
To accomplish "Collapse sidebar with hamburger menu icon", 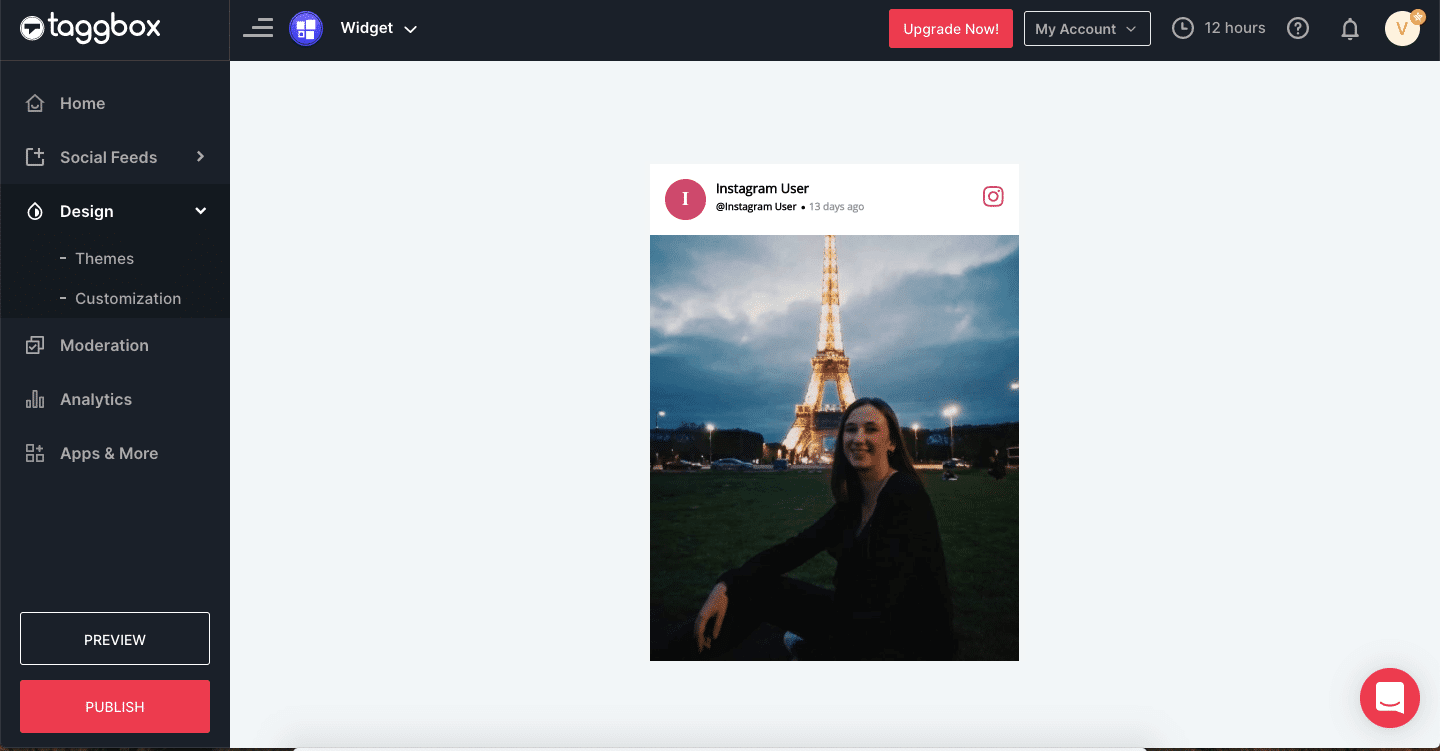I will click(258, 28).
